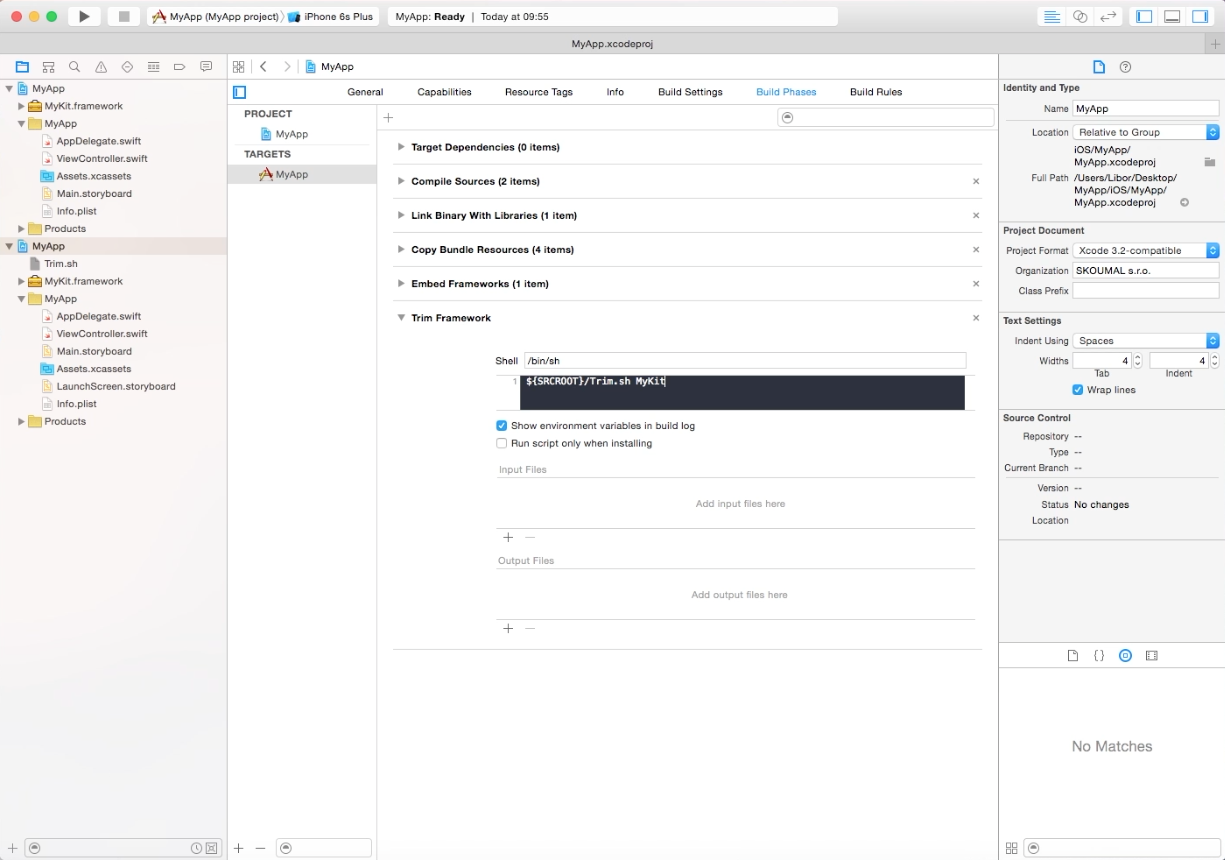Open the Report navigator speech-bubble icon

[x=206, y=67]
